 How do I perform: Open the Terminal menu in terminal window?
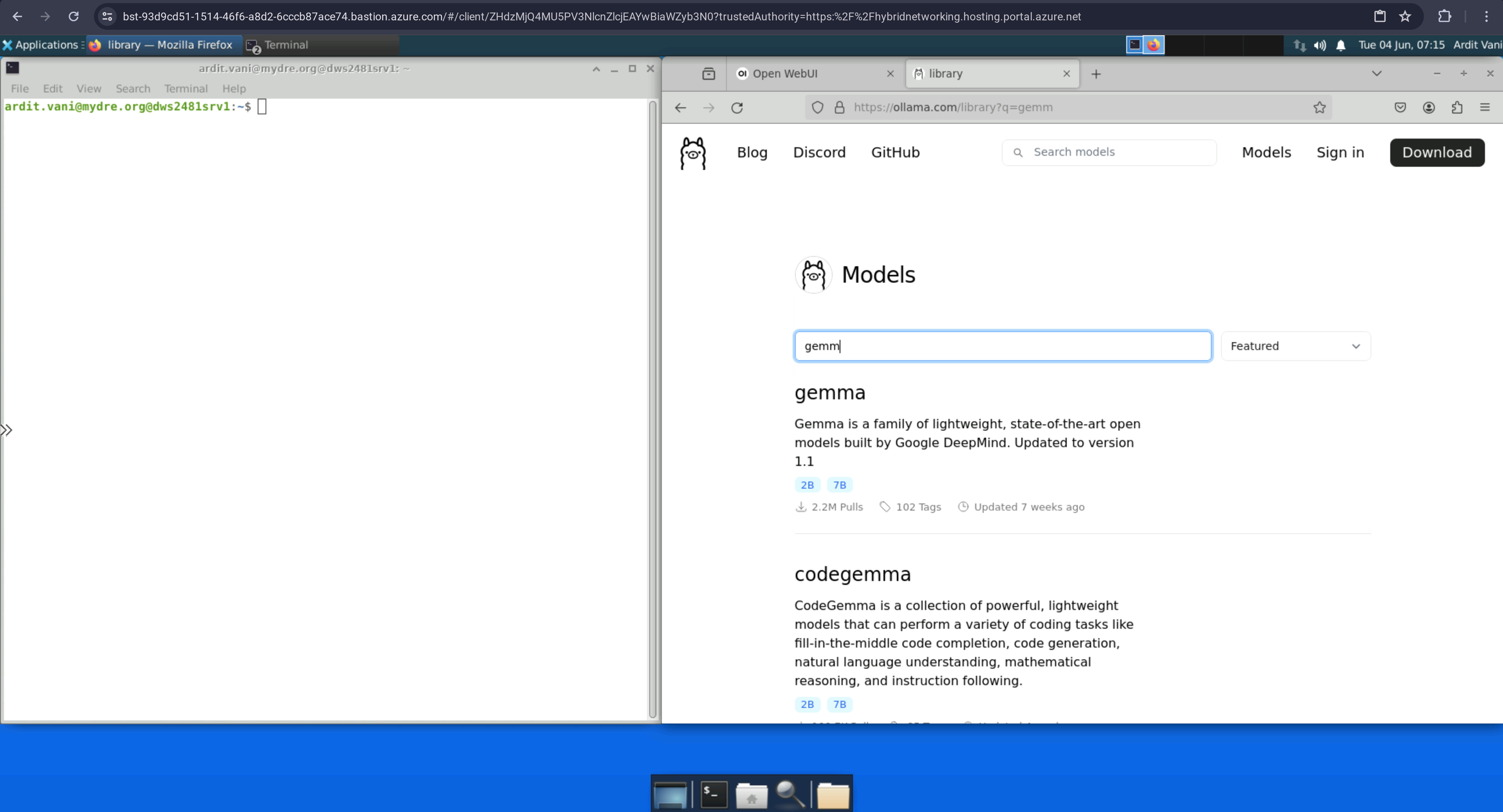point(186,88)
